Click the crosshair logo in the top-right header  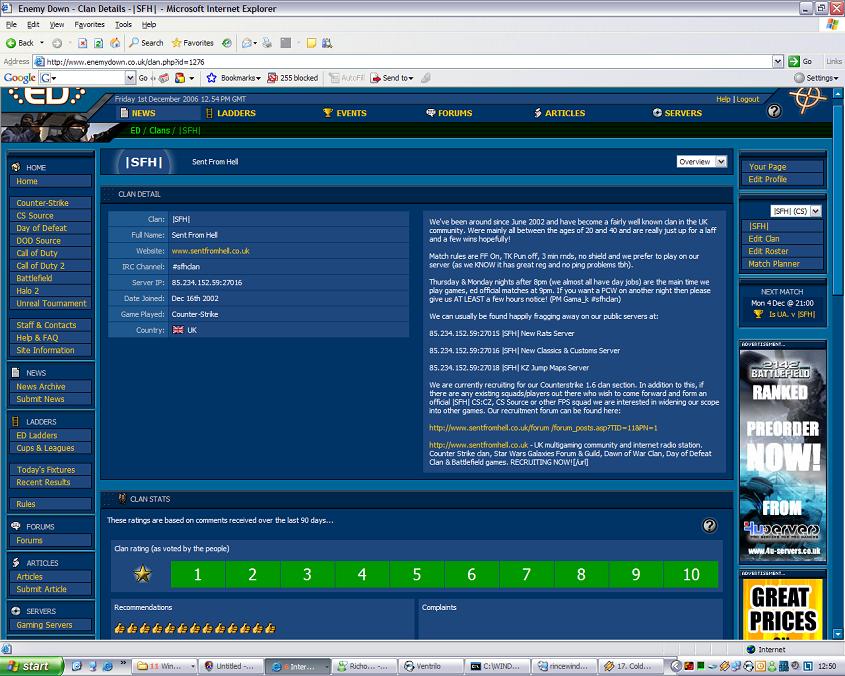(x=807, y=99)
